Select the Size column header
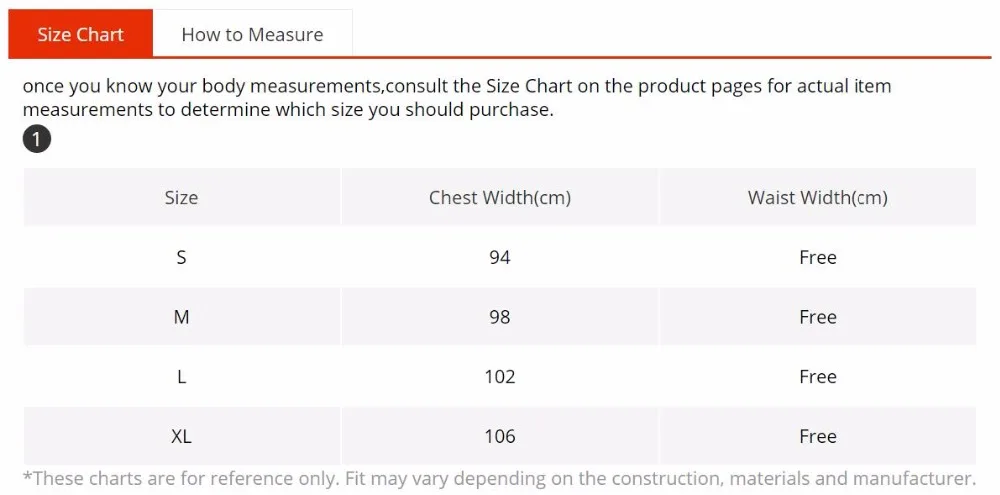1000x495 pixels. (182, 197)
